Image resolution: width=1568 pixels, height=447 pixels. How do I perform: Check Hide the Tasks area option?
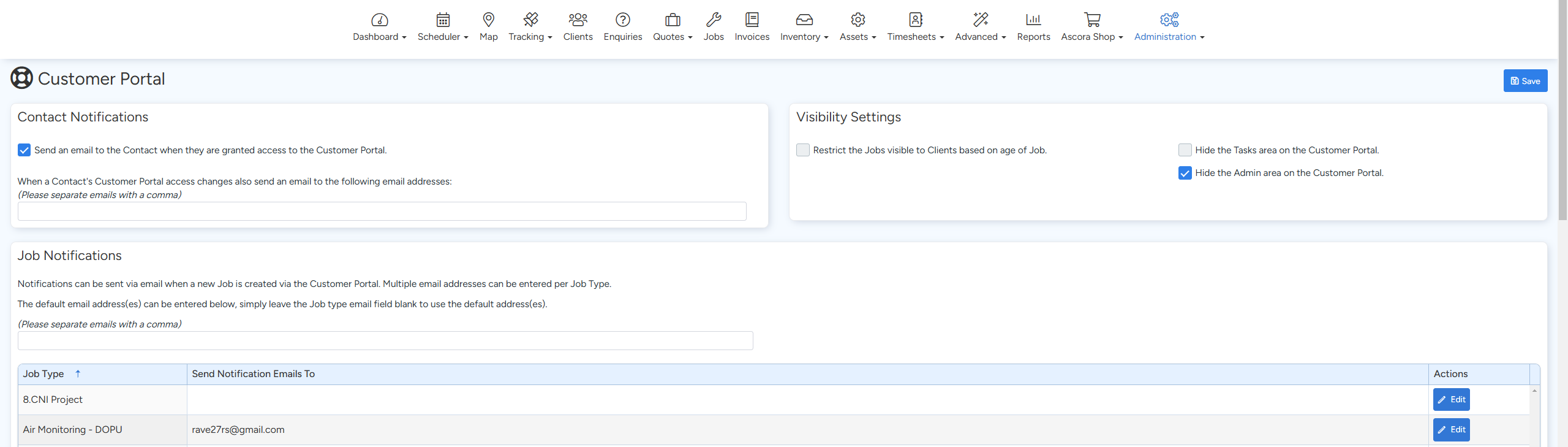click(1185, 150)
